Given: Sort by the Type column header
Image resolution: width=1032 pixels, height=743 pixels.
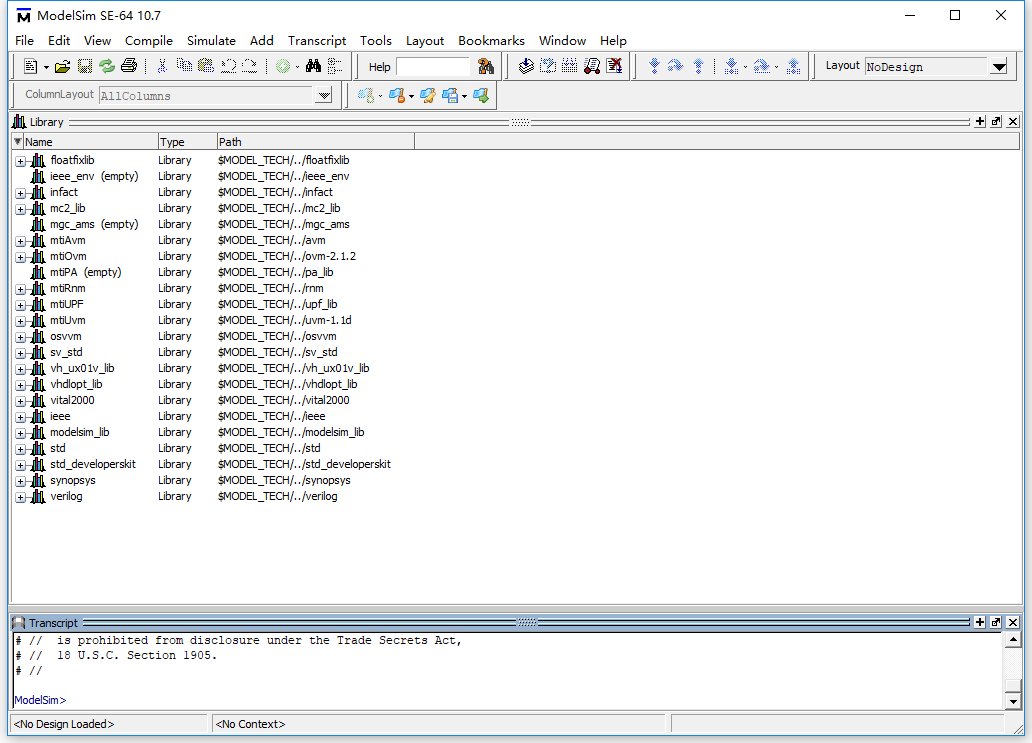Looking at the screenshot, I should (188, 141).
